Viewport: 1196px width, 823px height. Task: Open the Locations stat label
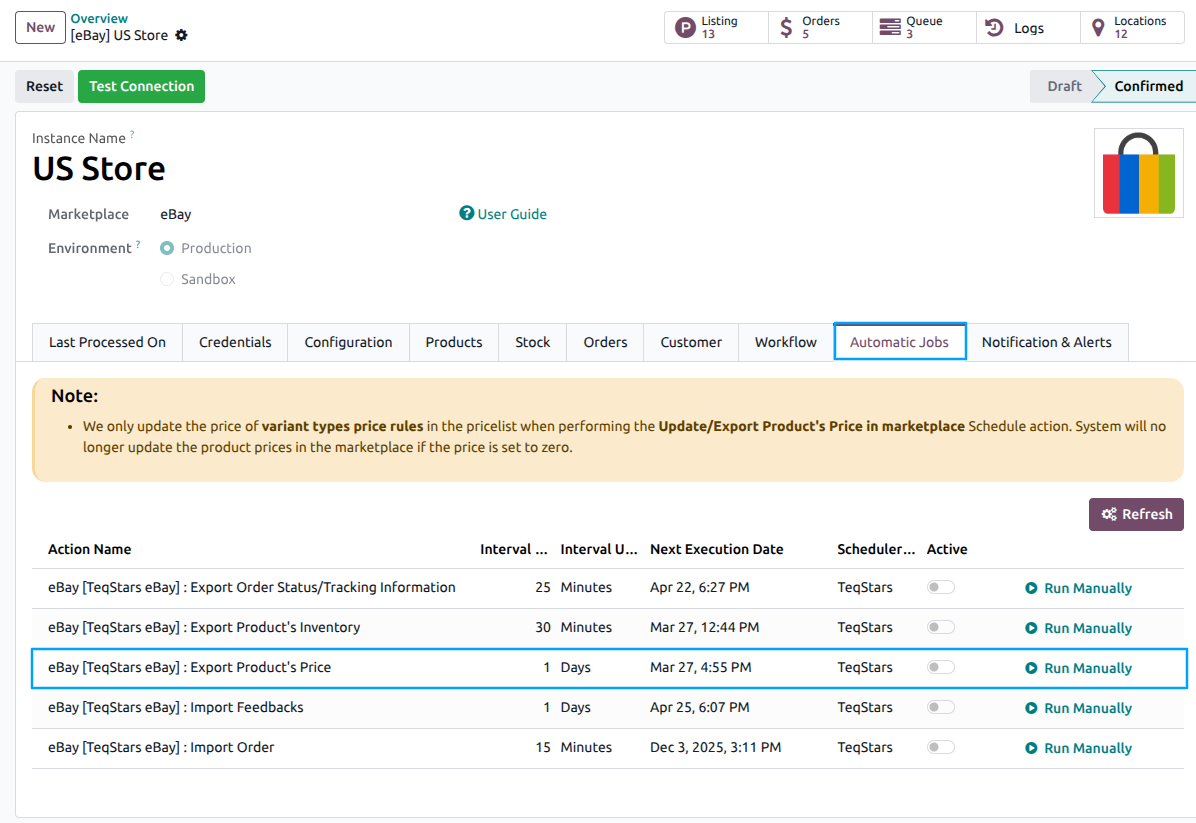(1140, 21)
